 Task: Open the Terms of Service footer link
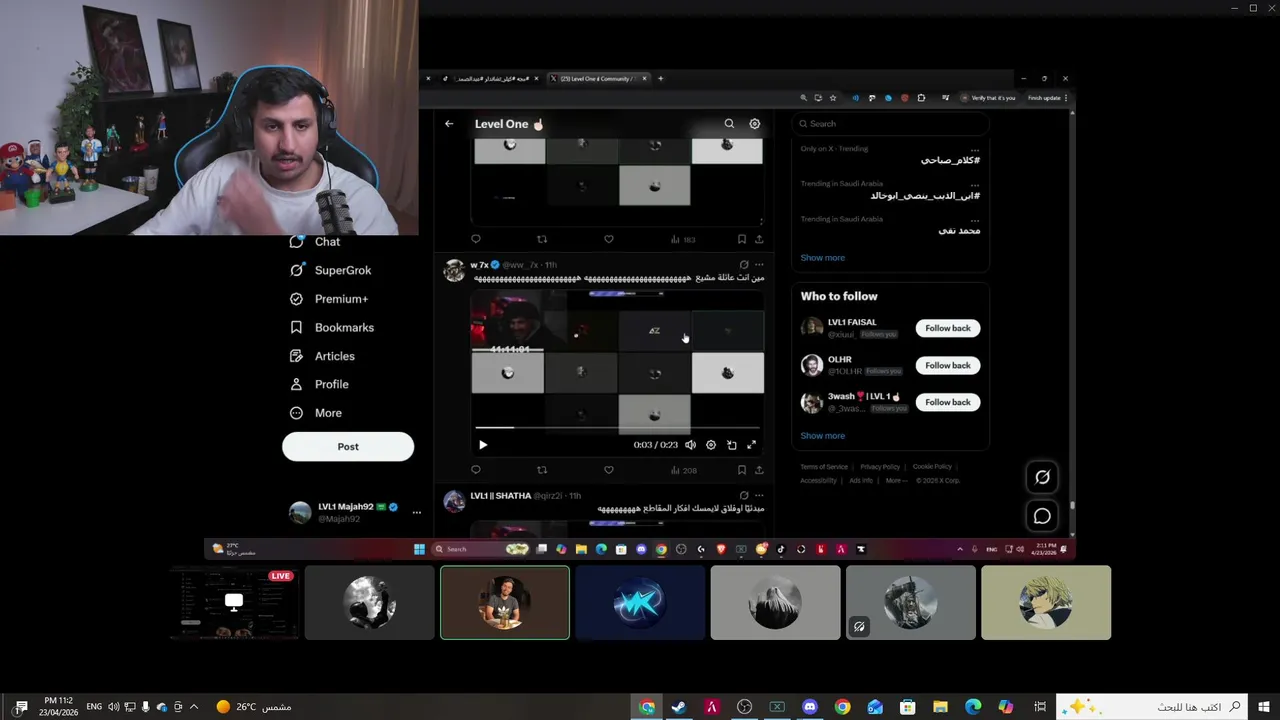(824, 467)
